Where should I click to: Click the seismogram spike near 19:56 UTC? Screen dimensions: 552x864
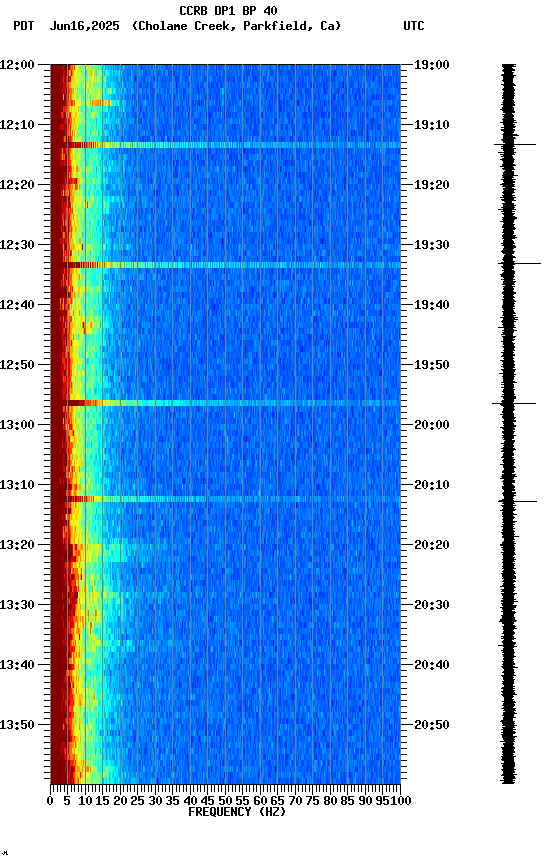click(x=514, y=404)
